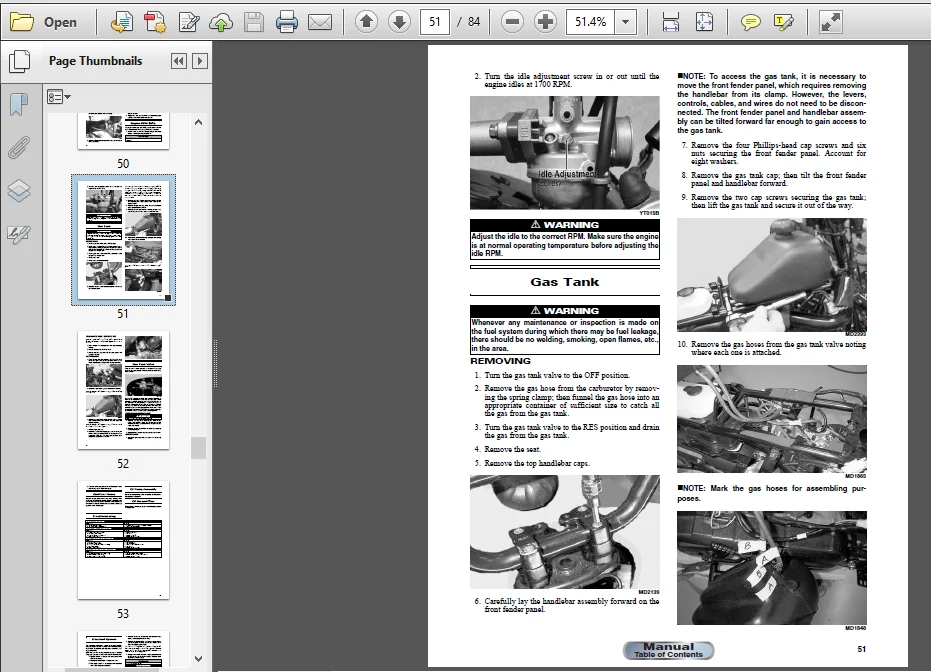Expand thumbnails panel with right arrow button
The image size is (931, 672).
click(200, 61)
